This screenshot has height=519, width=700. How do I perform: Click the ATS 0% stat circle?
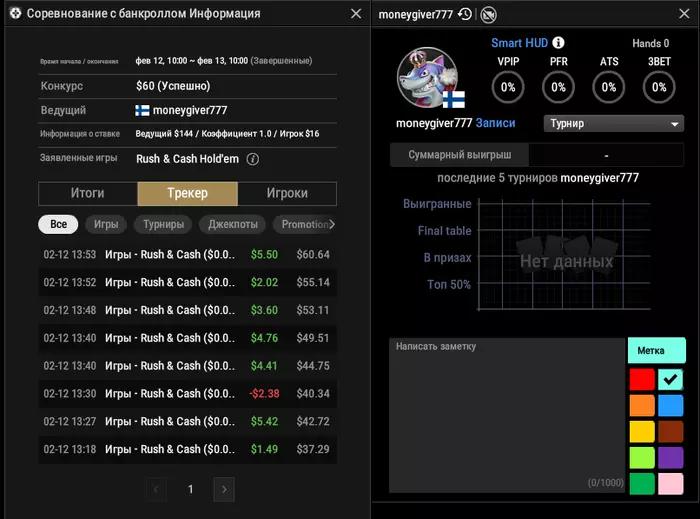point(609,87)
